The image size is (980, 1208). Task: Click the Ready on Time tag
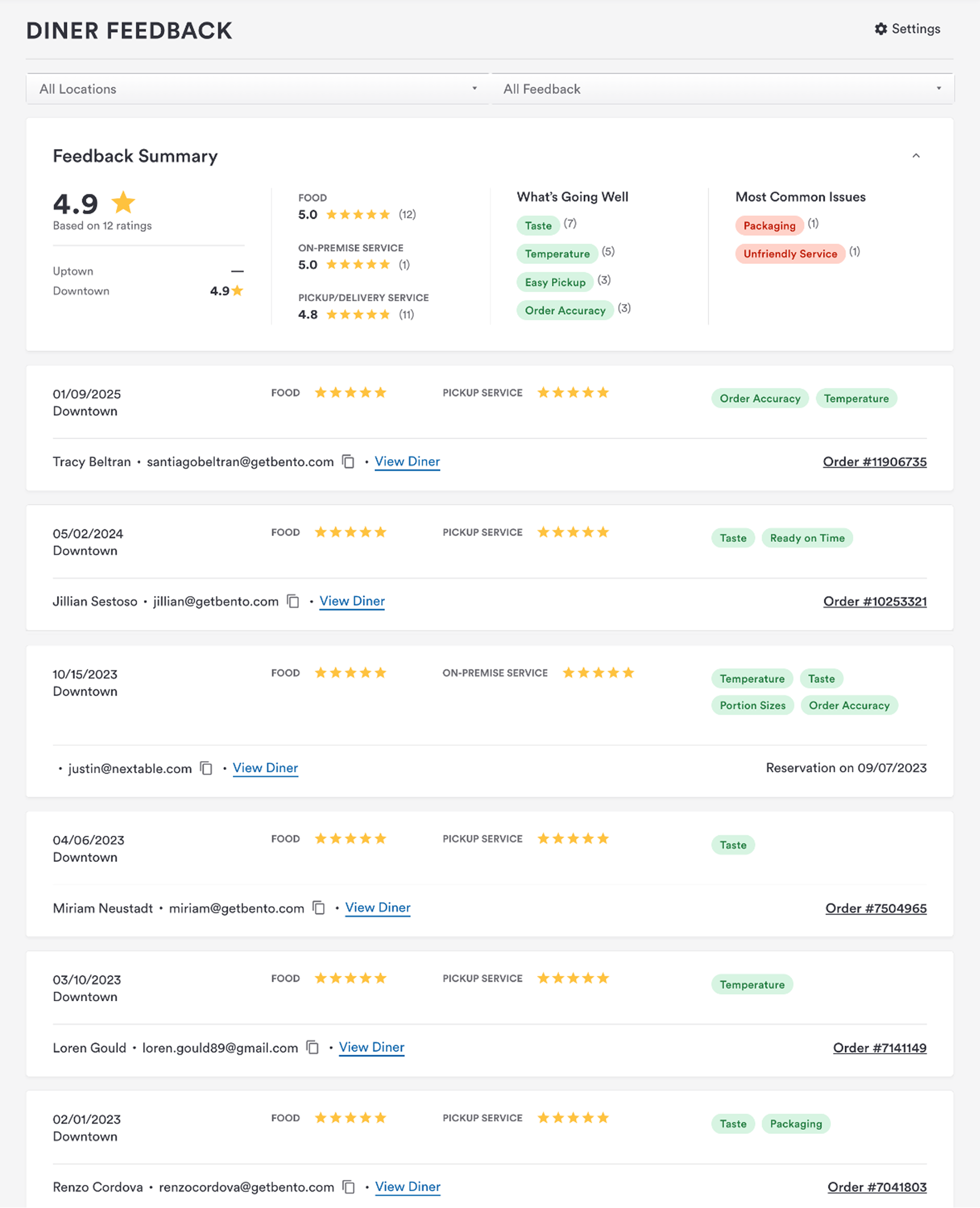(806, 538)
